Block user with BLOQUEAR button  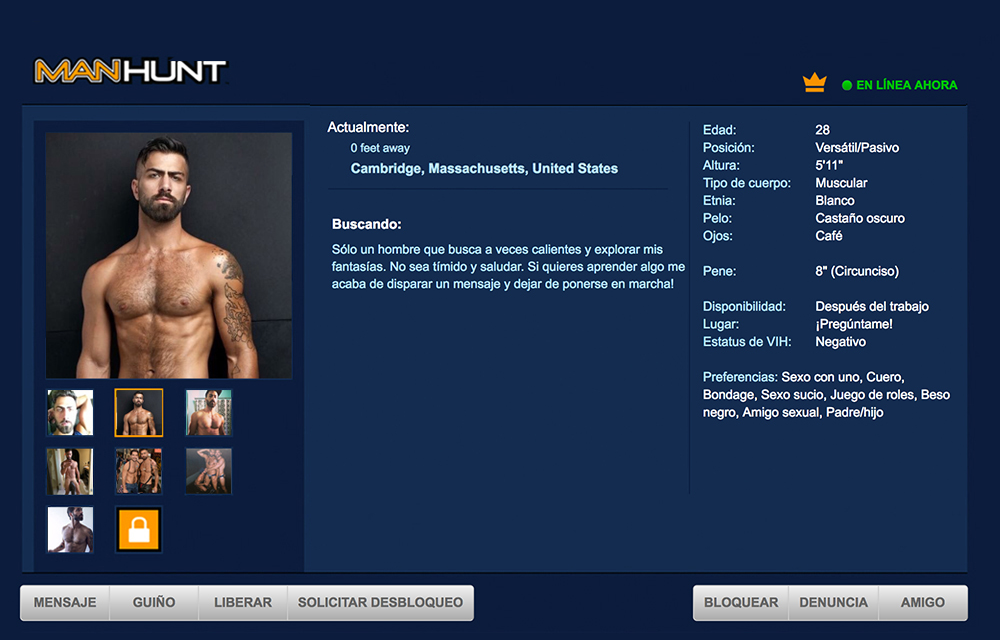(741, 602)
